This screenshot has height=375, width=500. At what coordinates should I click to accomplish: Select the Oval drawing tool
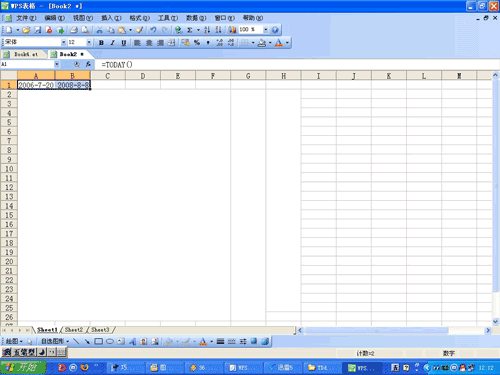click(x=110, y=341)
